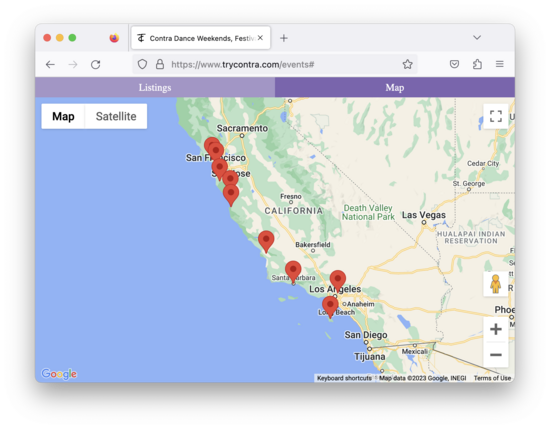
Task: Click the trycontra.com URL address field
Action: 275,65
